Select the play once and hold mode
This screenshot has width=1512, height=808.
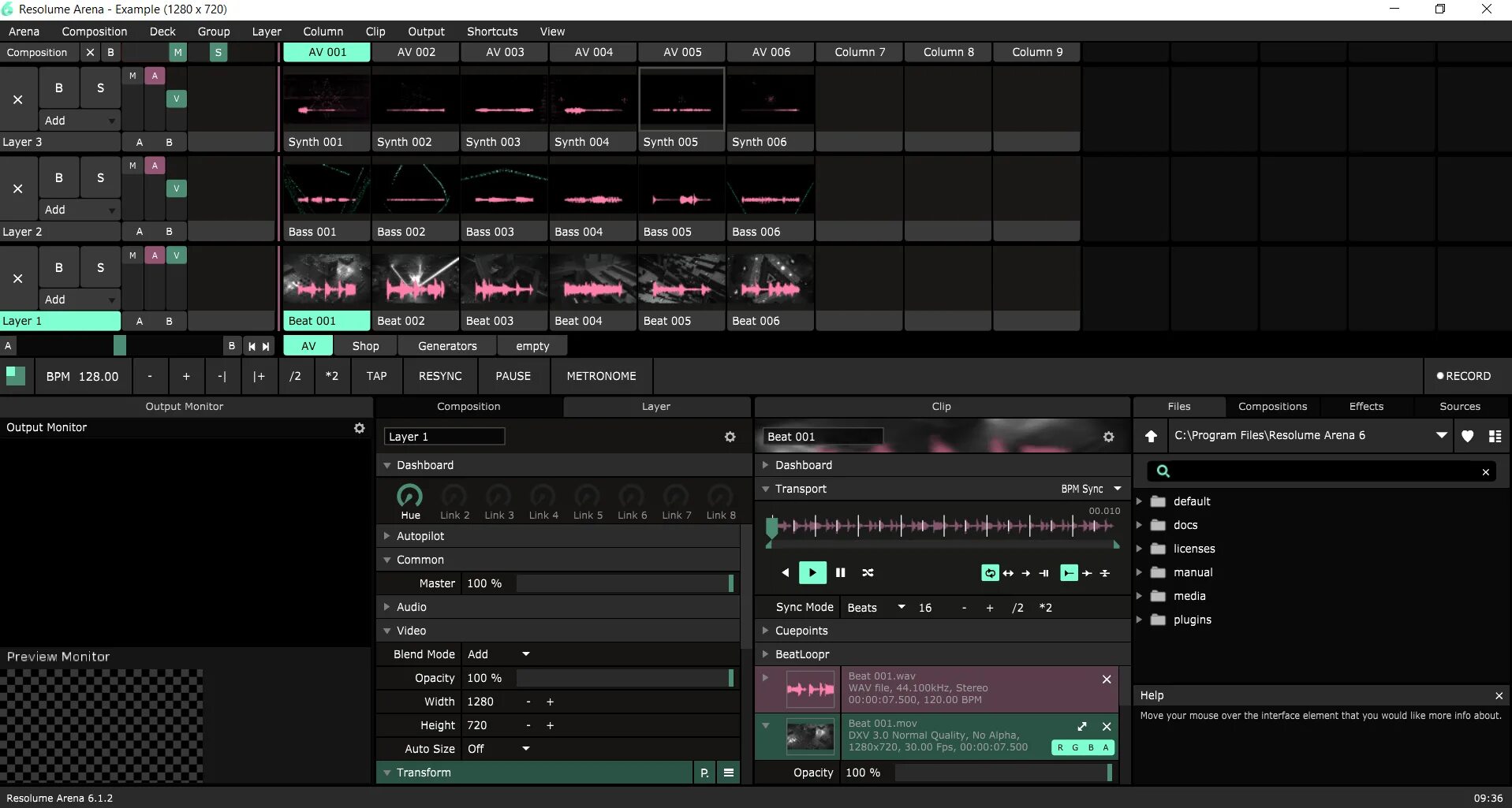coord(1044,573)
